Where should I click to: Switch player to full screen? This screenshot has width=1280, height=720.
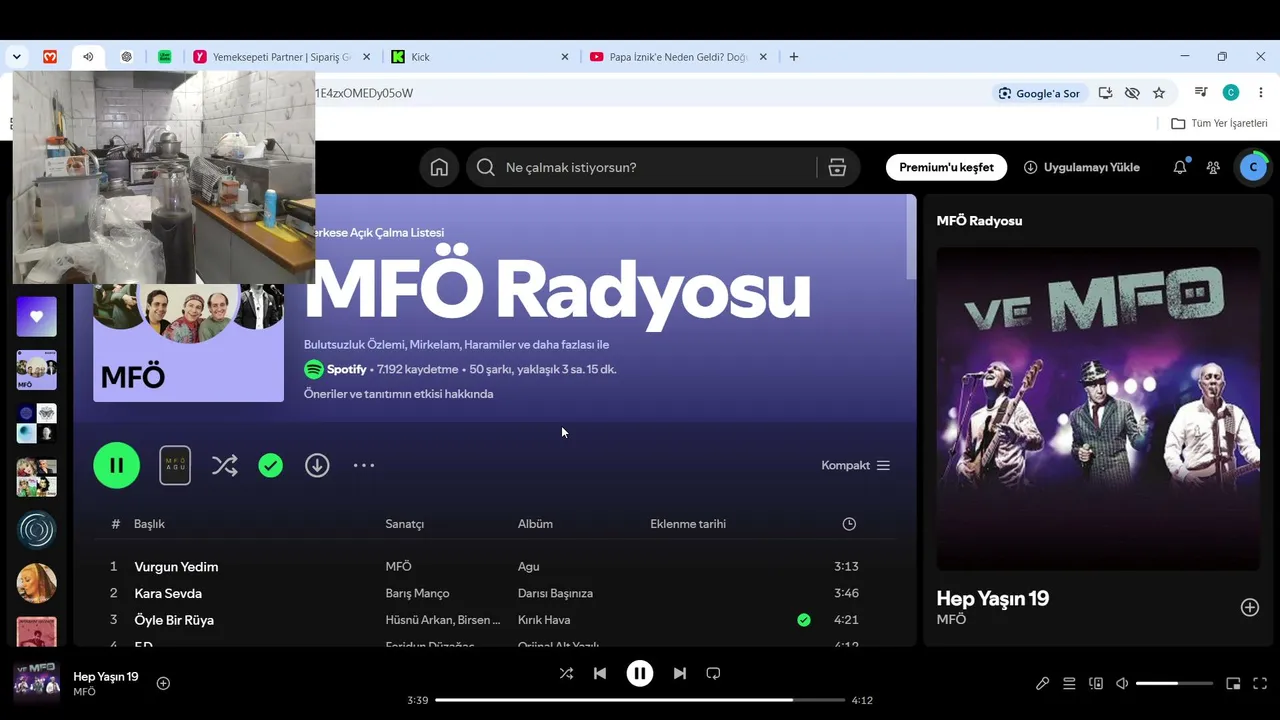(x=1260, y=683)
